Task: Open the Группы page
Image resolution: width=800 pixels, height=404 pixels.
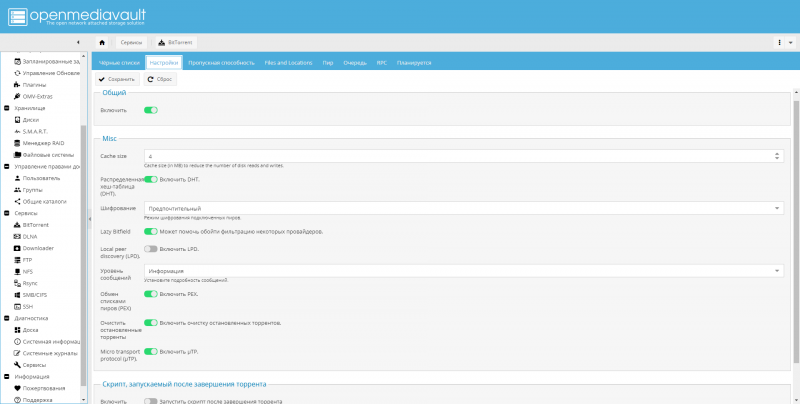Action: 29,190
